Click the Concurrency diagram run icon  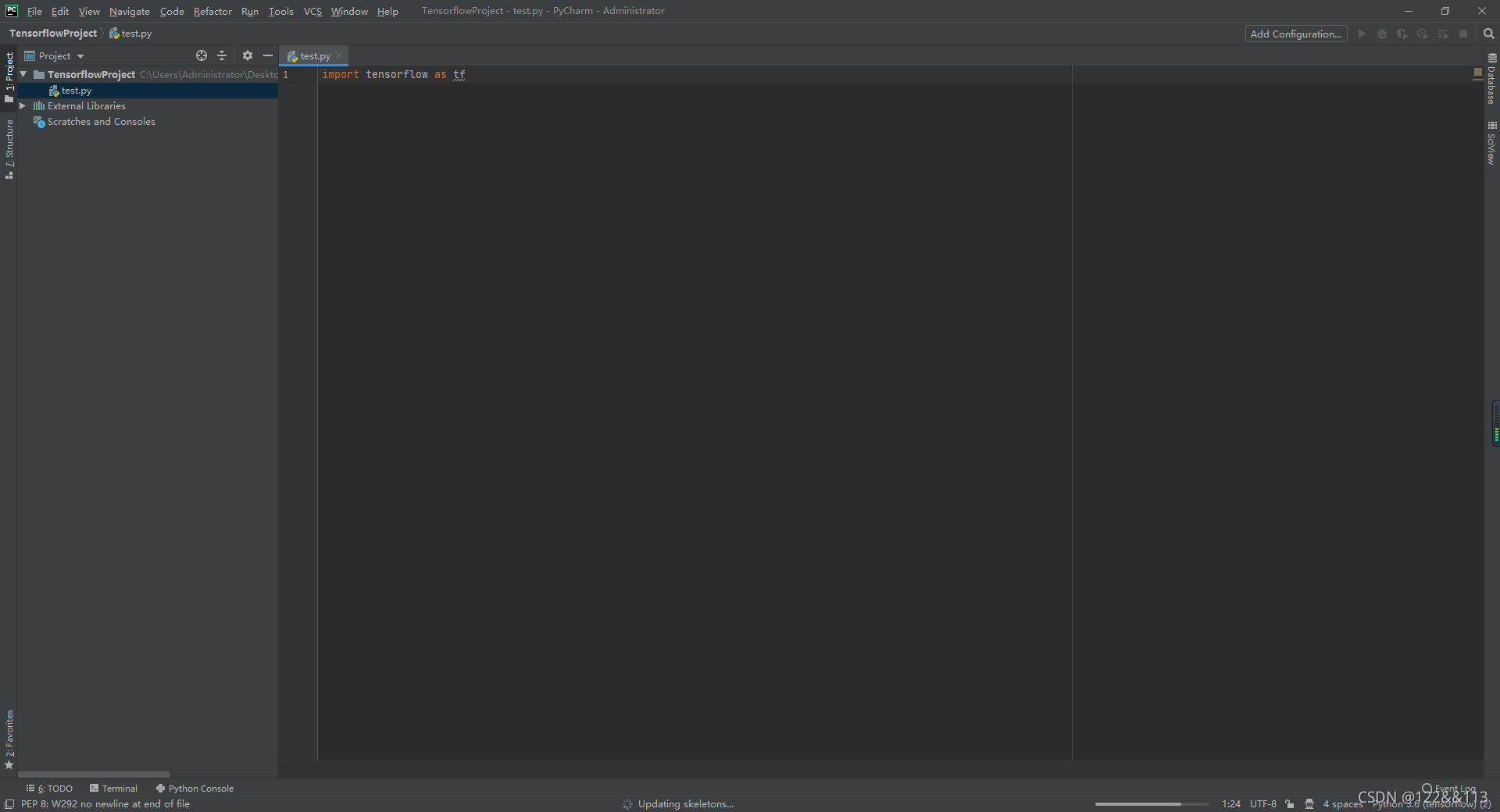[x=1443, y=34]
